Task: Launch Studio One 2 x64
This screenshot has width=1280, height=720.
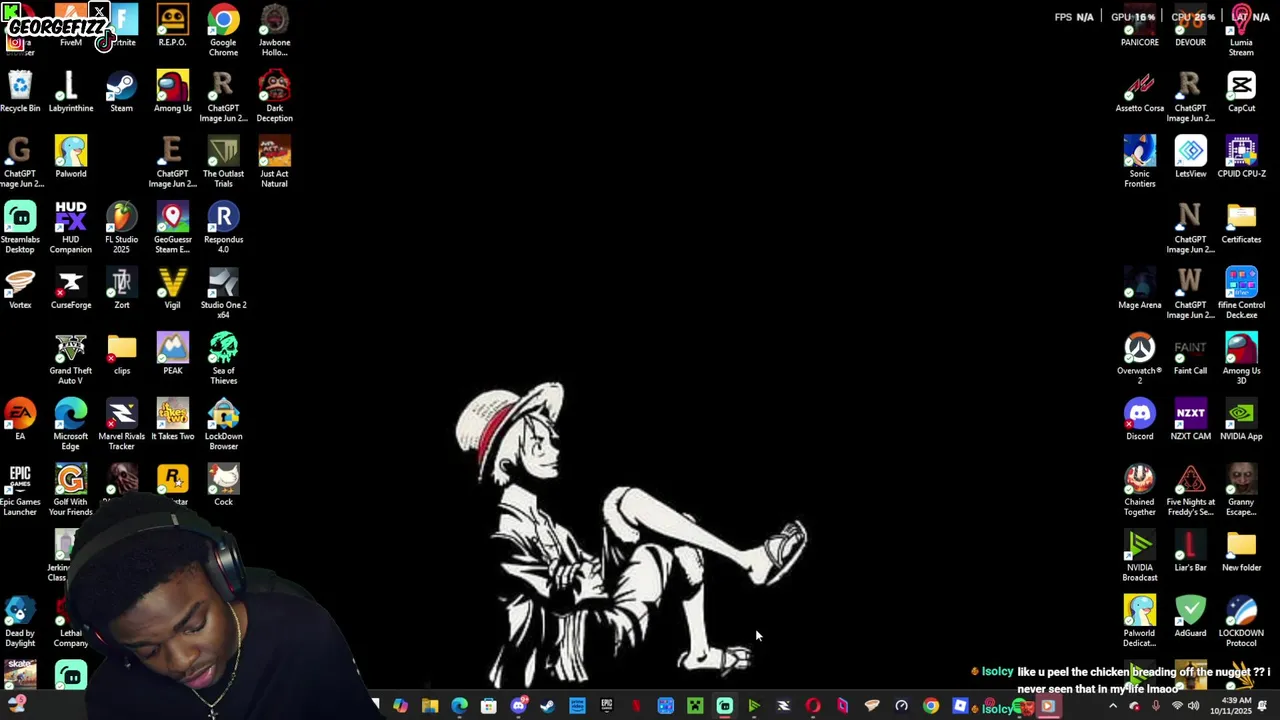Action: tap(223, 292)
